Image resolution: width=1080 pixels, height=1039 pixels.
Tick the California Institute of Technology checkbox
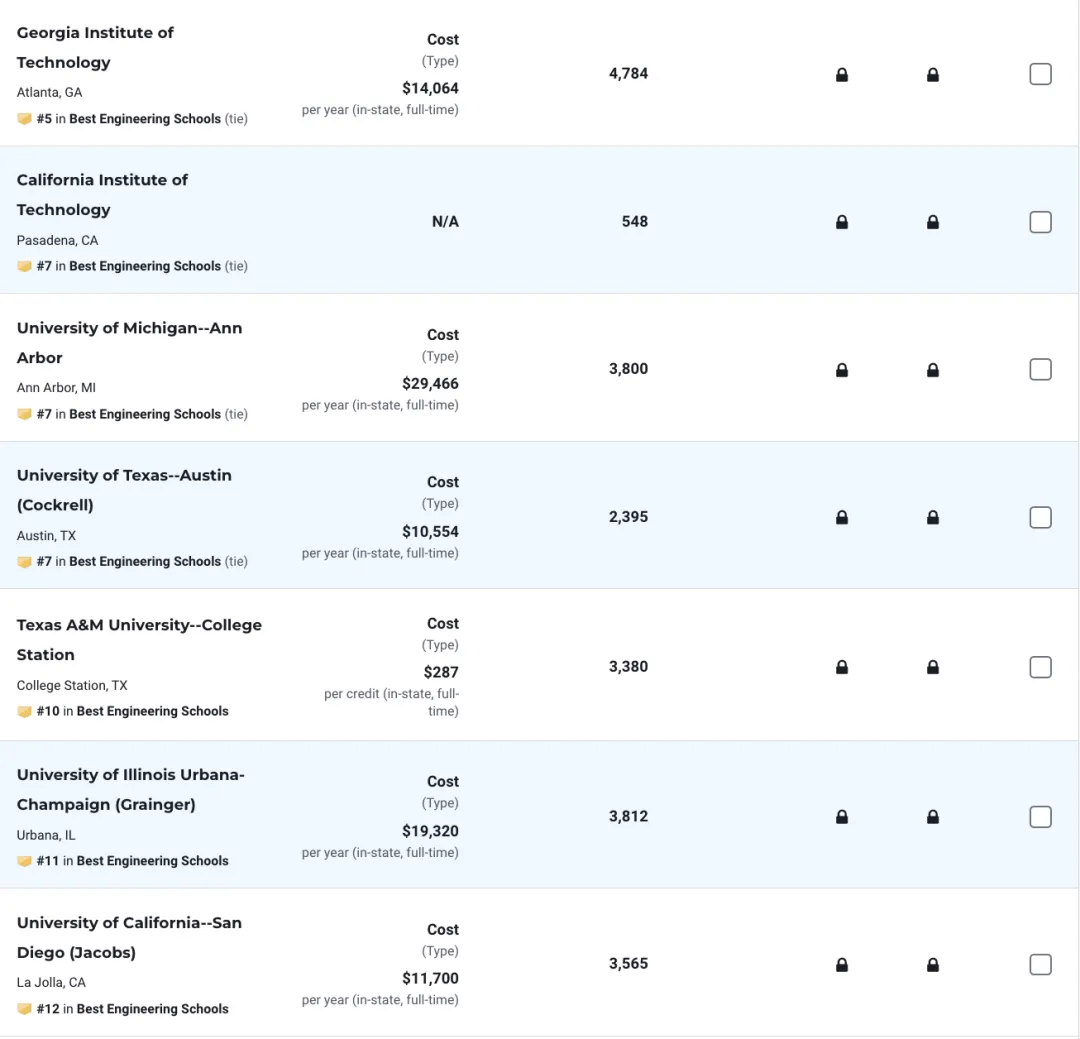coord(1040,222)
